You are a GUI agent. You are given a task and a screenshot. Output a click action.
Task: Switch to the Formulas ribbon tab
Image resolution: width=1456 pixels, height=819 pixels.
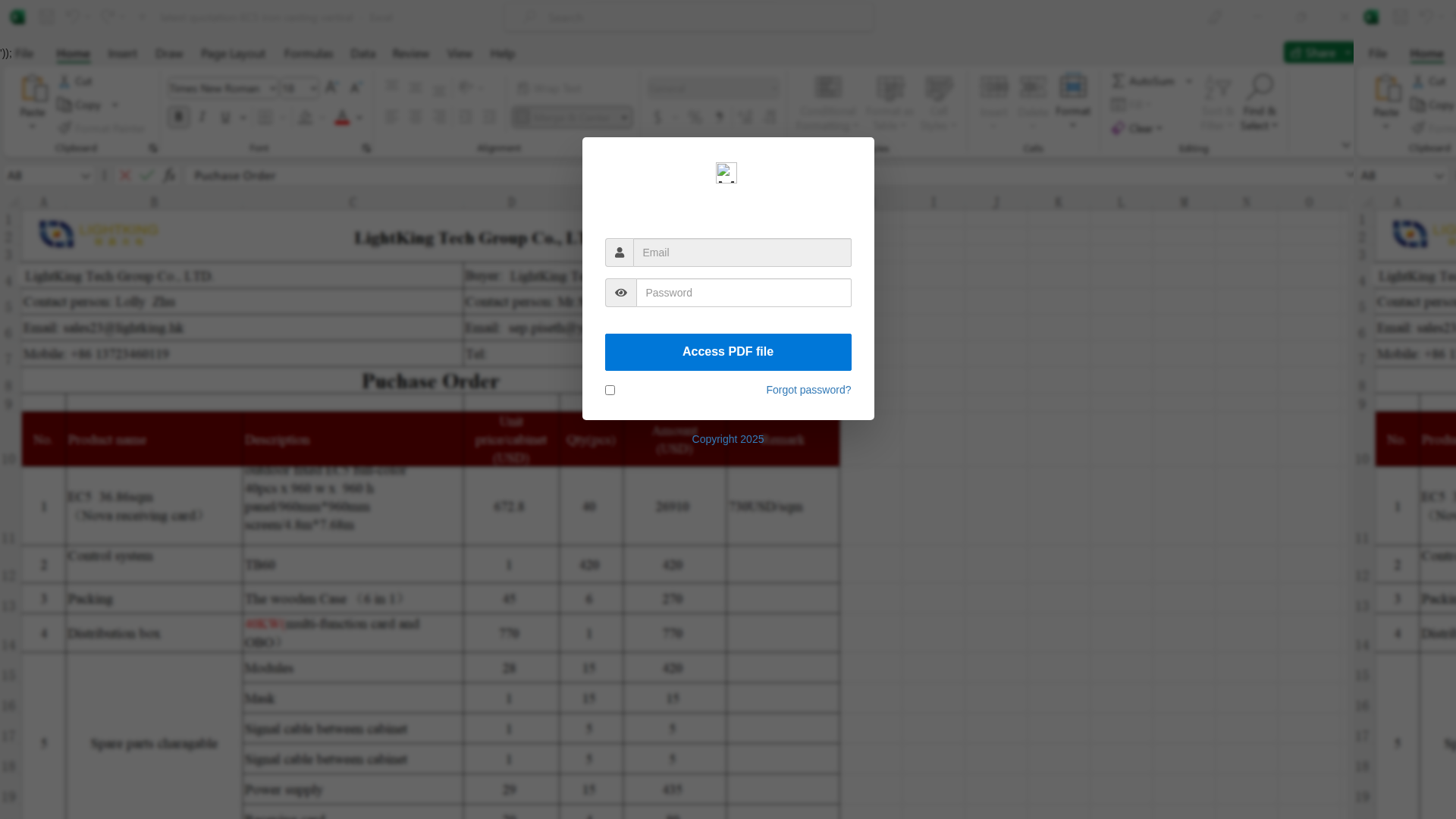pos(308,54)
